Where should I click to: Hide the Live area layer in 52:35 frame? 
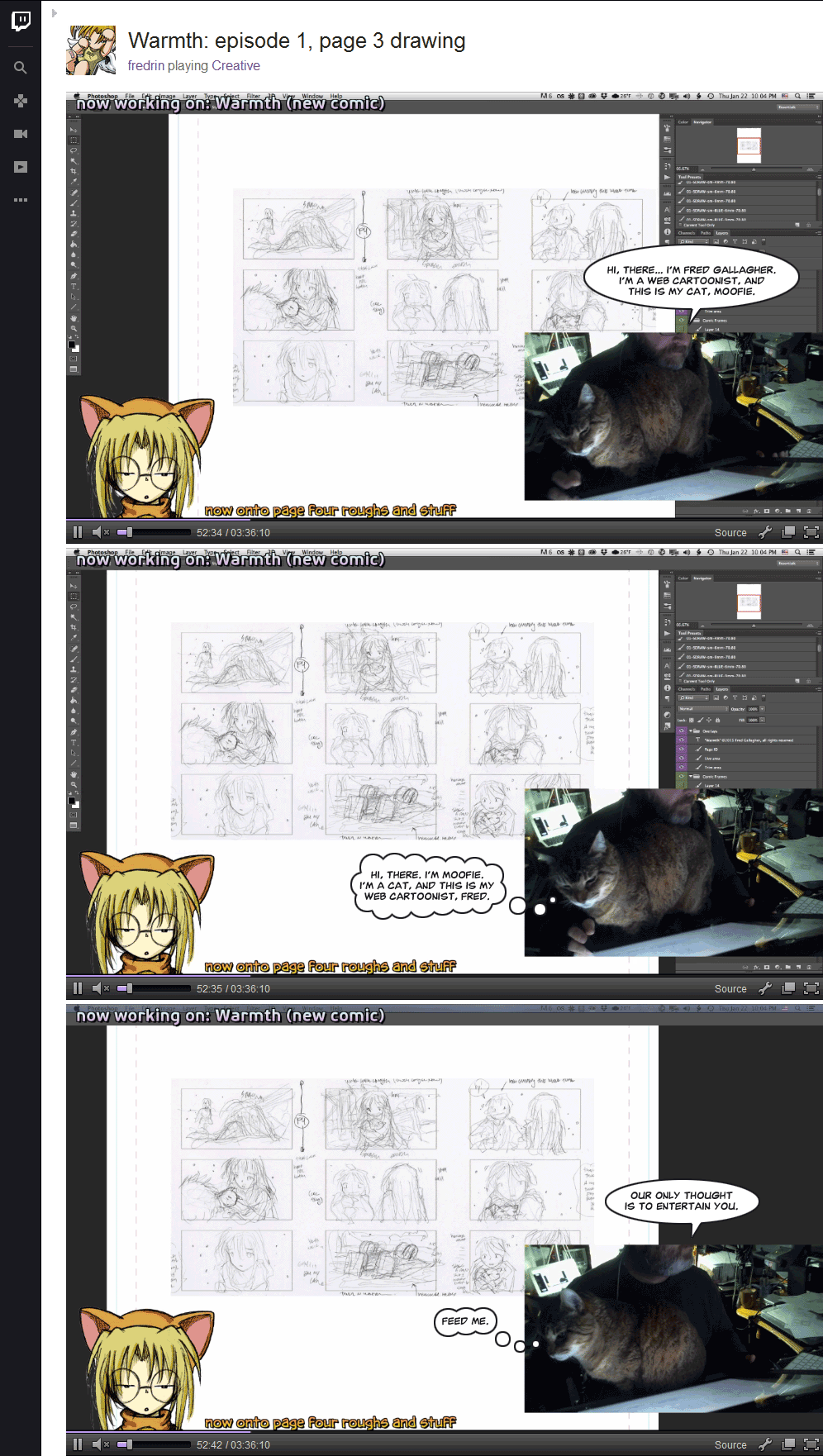[x=682, y=758]
